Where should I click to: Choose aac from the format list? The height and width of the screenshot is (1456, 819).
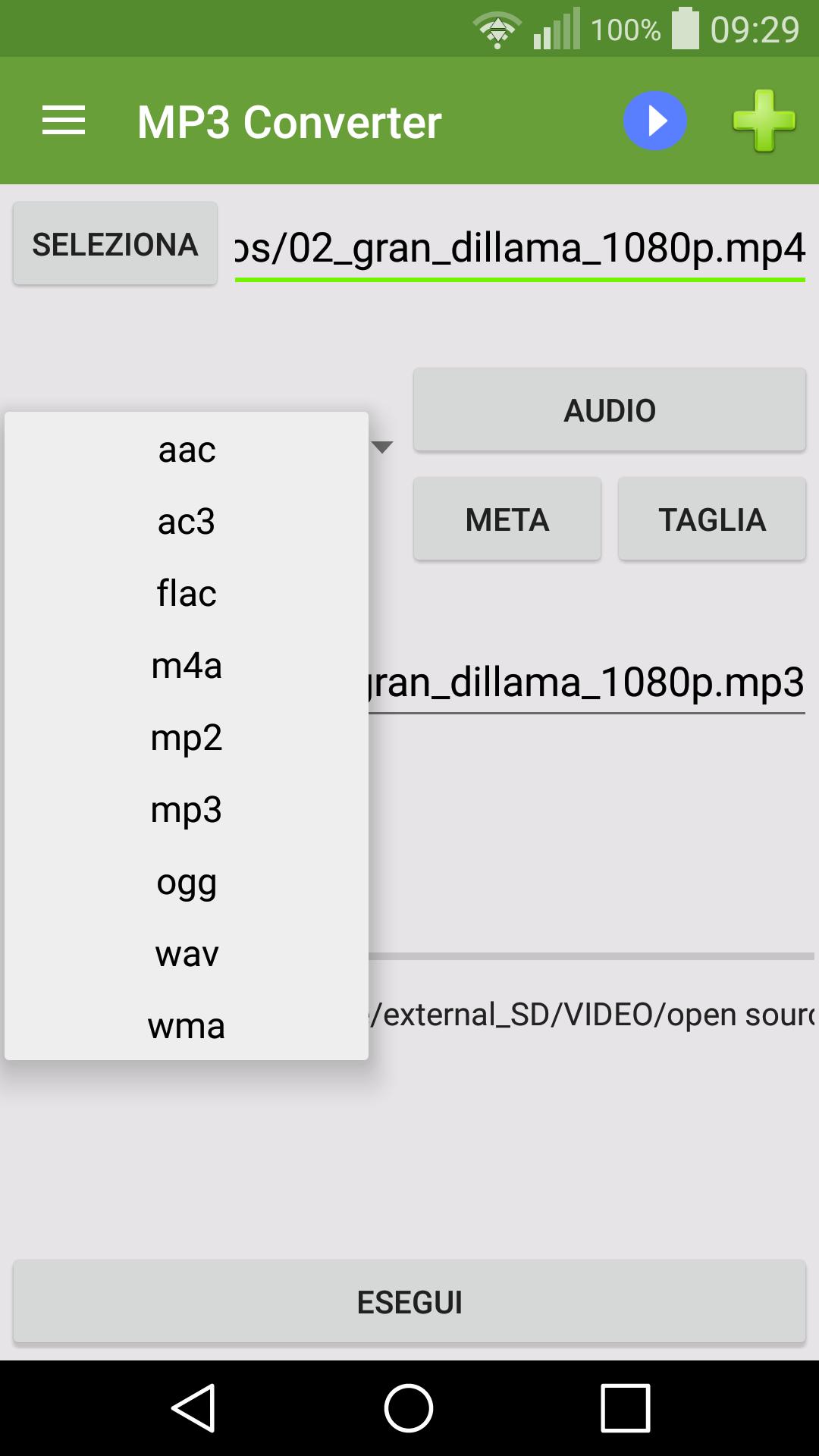187,449
